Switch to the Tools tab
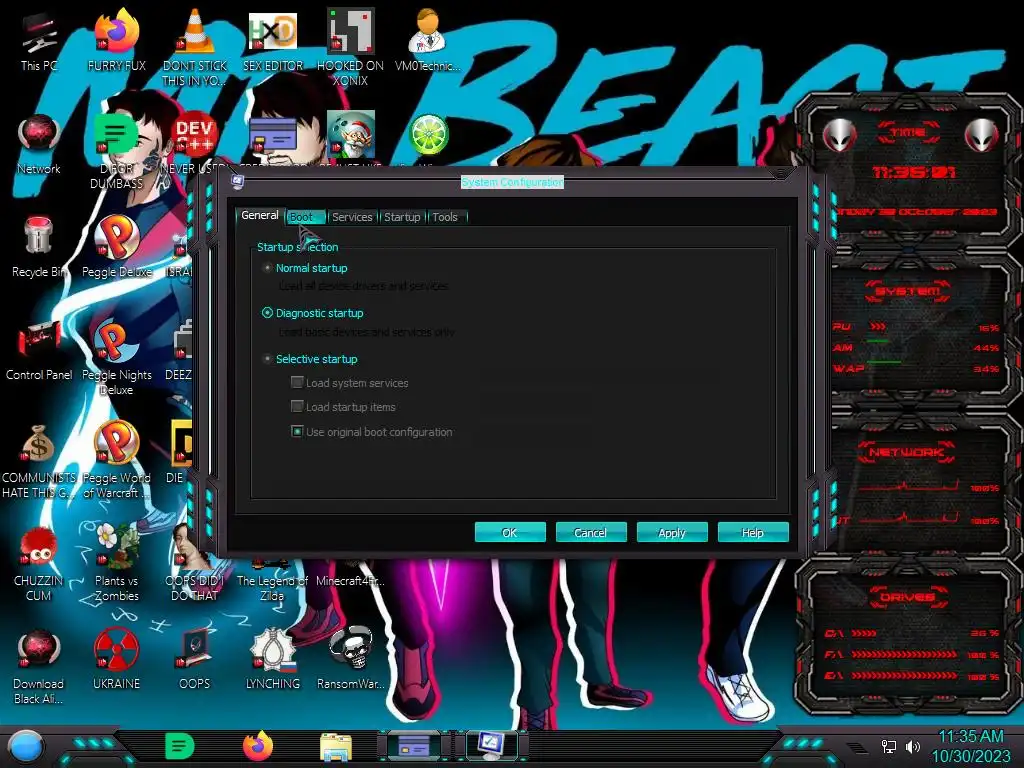This screenshot has width=1024, height=768. (x=445, y=217)
